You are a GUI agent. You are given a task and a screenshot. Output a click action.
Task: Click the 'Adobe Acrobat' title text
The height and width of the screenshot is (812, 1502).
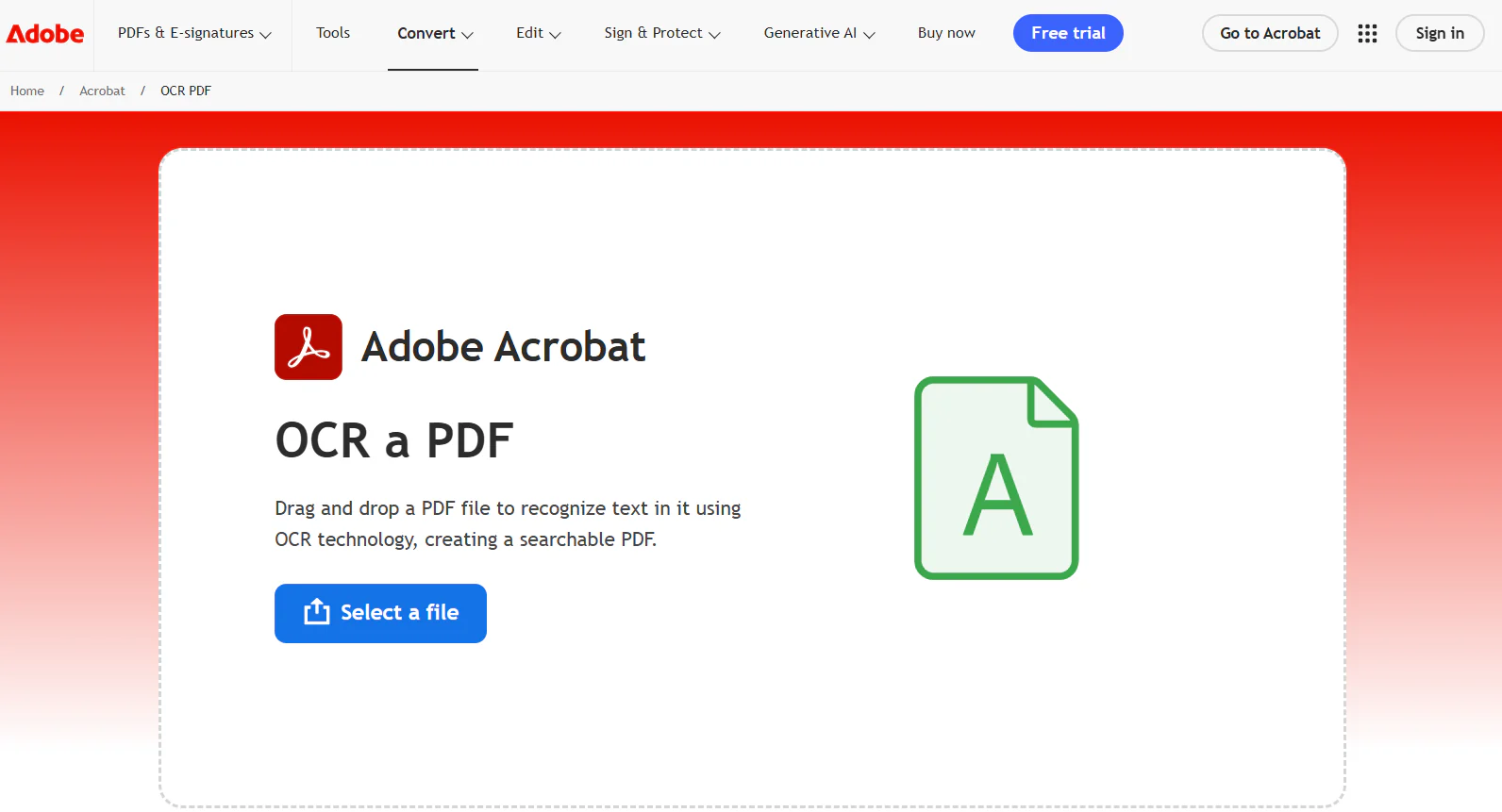[x=504, y=347]
